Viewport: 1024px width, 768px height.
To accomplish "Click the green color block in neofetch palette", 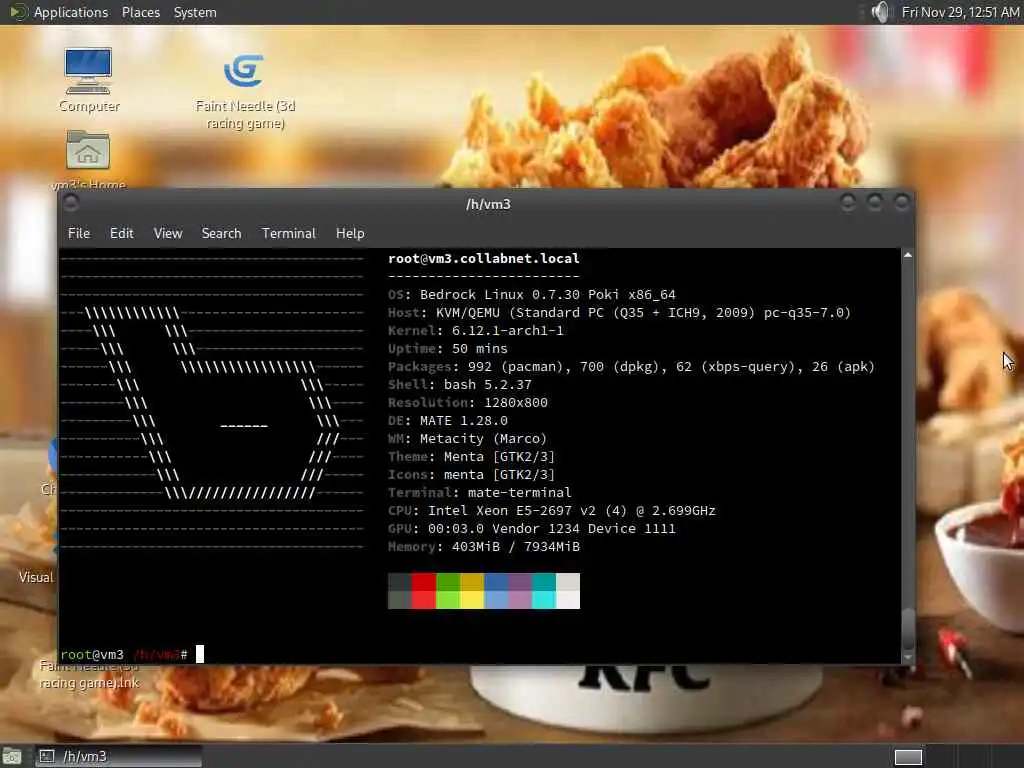I will pyautogui.click(x=448, y=591).
